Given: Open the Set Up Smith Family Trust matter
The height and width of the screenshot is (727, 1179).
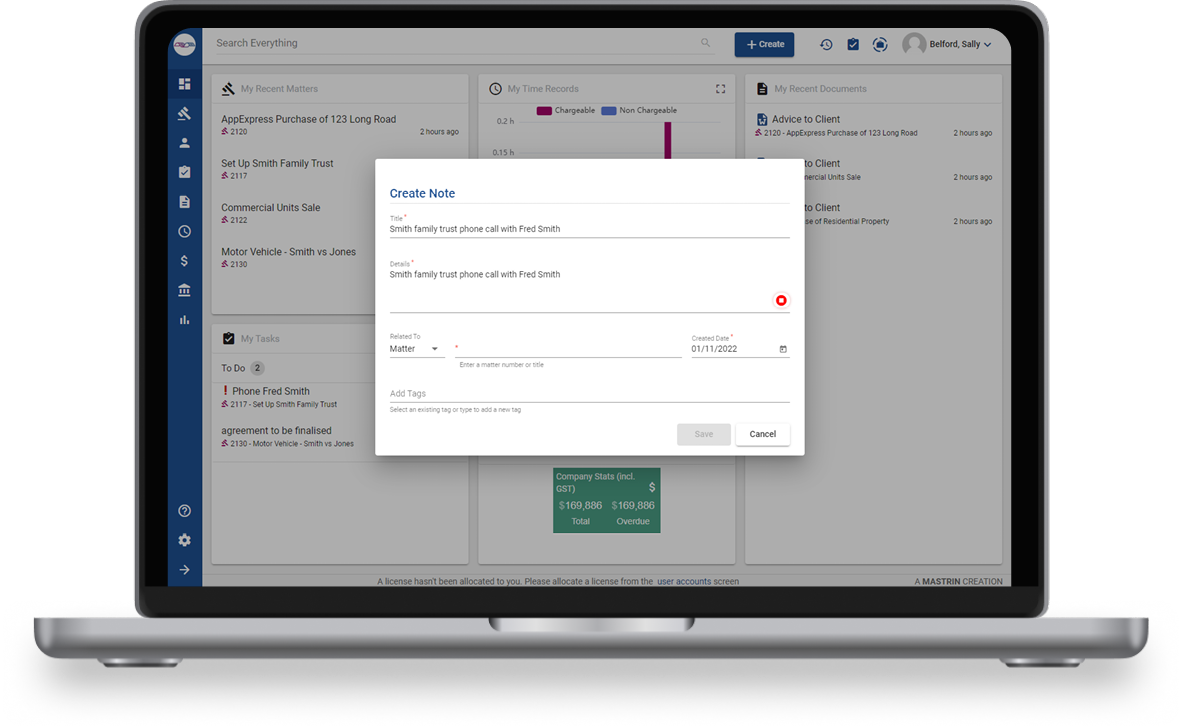Looking at the screenshot, I should coord(277,164).
